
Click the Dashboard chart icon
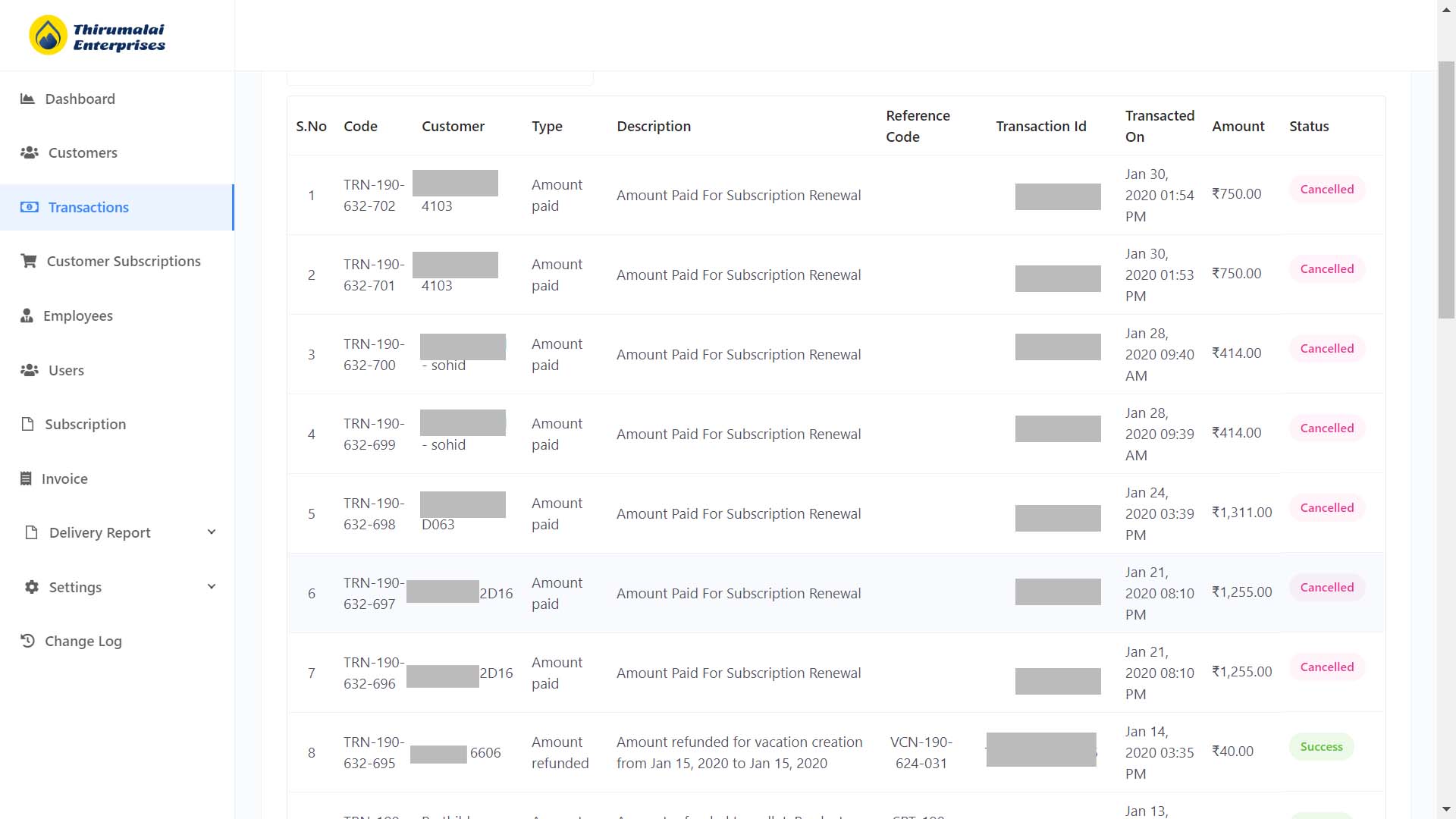[x=27, y=99]
